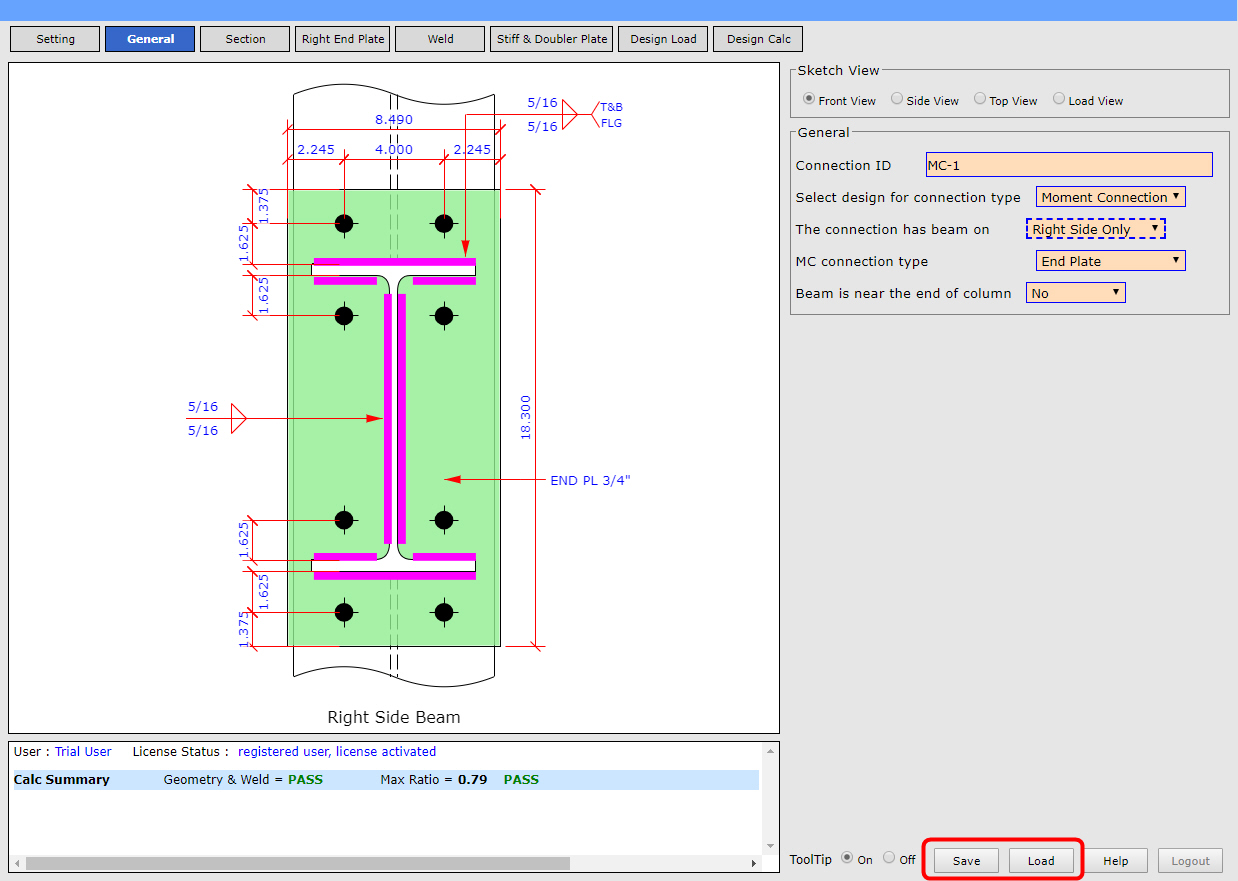Switch sketch to Top View
The image size is (1238, 881).
pyautogui.click(x=979, y=99)
